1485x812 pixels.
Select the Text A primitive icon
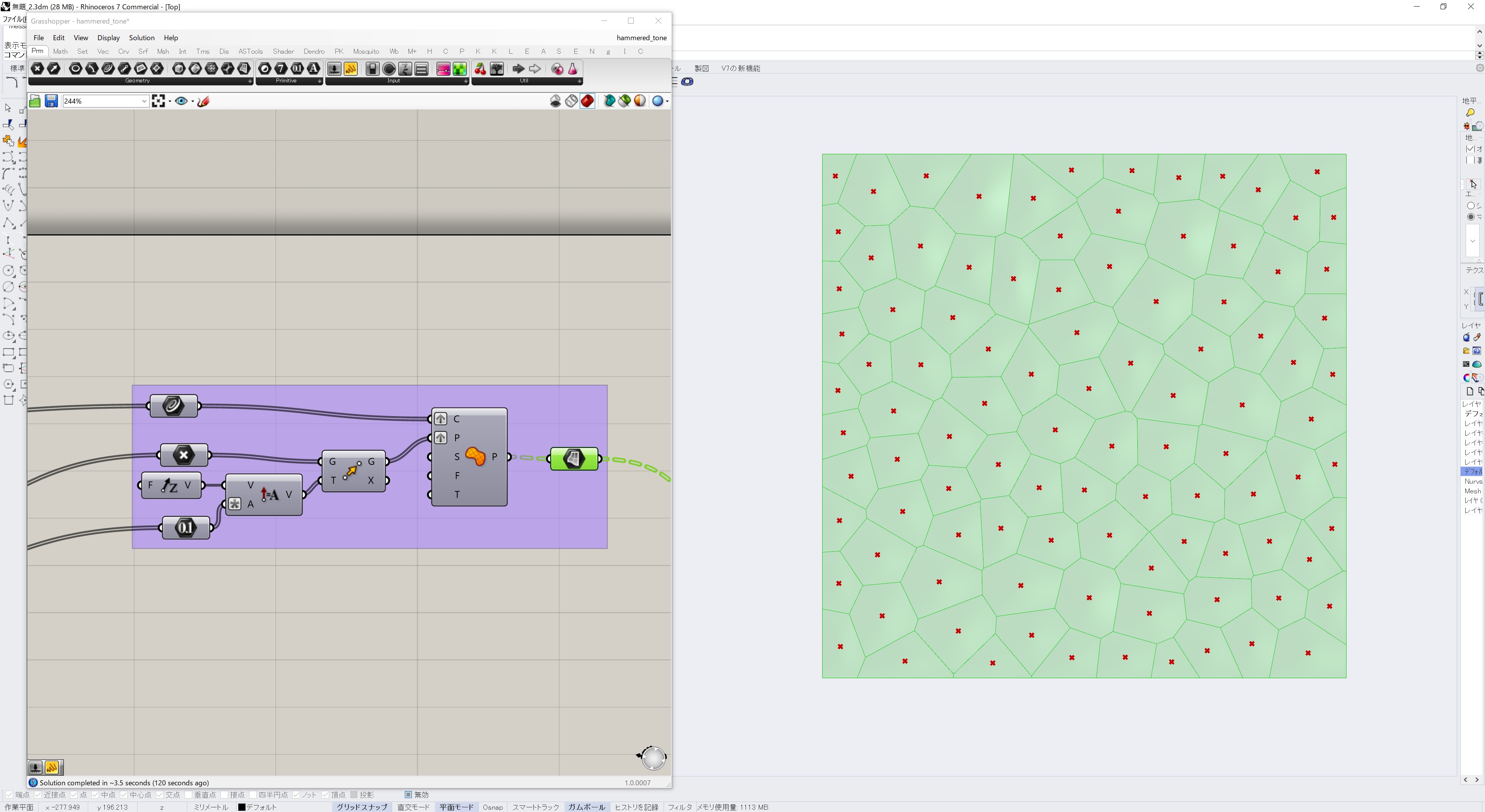[314, 68]
